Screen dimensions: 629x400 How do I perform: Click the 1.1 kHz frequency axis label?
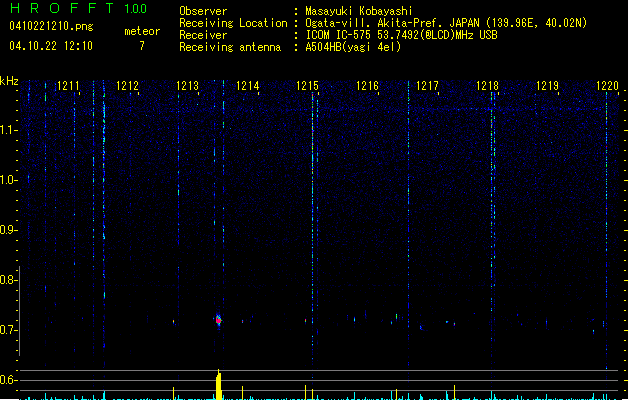pos(8,130)
